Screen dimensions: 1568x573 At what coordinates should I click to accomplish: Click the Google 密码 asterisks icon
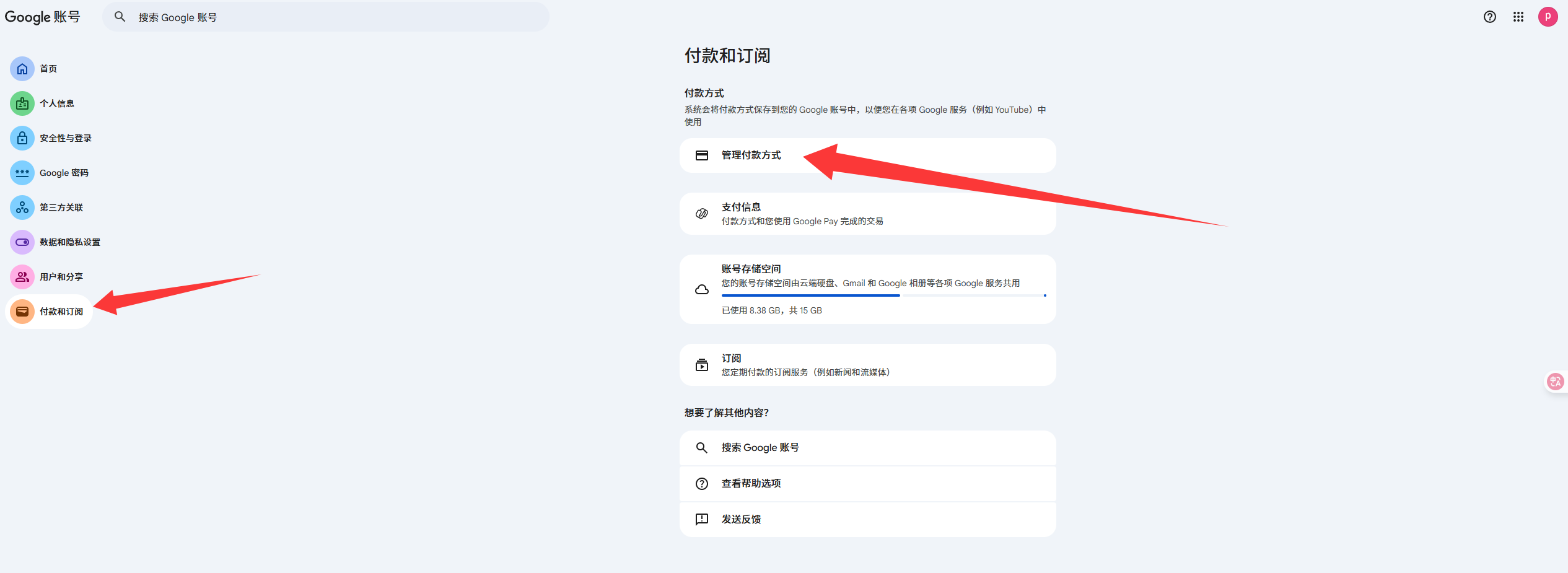tap(22, 173)
